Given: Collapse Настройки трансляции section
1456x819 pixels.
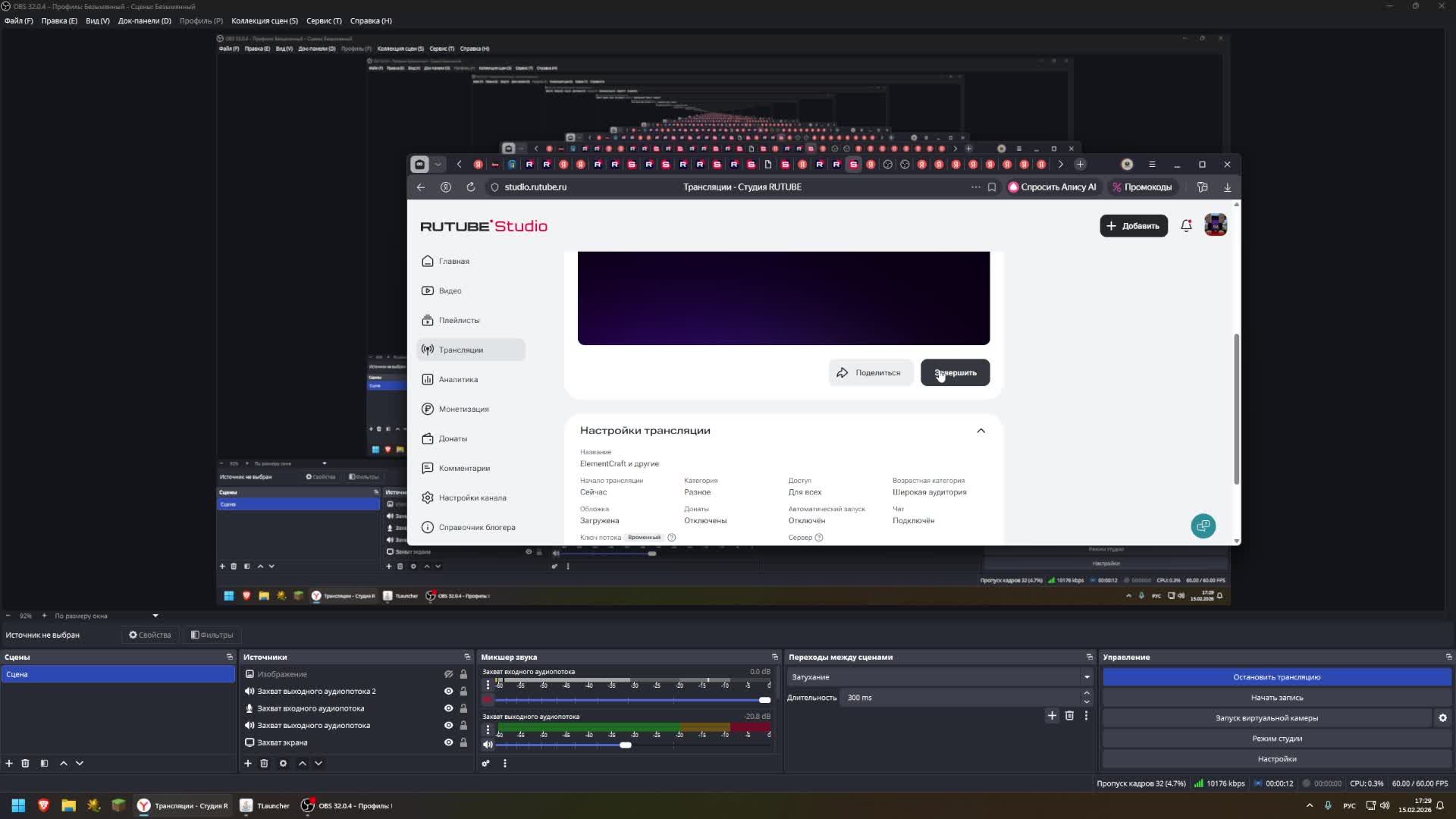Looking at the screenshot, I should click(x=981, y=431).
